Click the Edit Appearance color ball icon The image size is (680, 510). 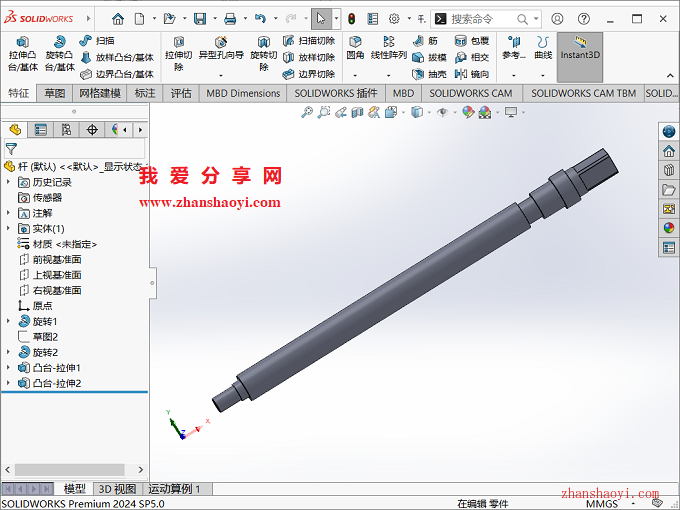(x=467, y=113)
